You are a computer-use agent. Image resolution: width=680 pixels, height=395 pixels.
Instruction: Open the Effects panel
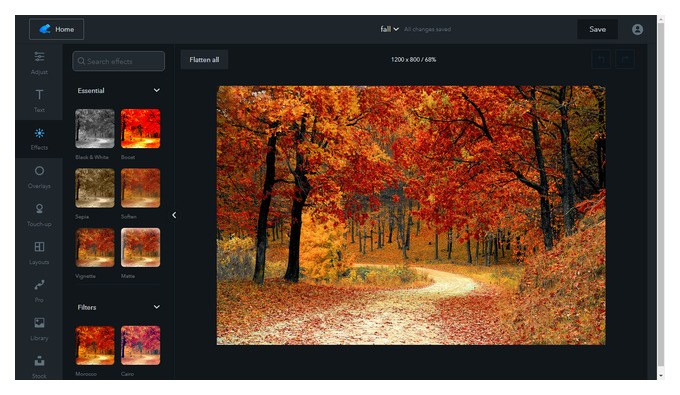pos(39,139)
